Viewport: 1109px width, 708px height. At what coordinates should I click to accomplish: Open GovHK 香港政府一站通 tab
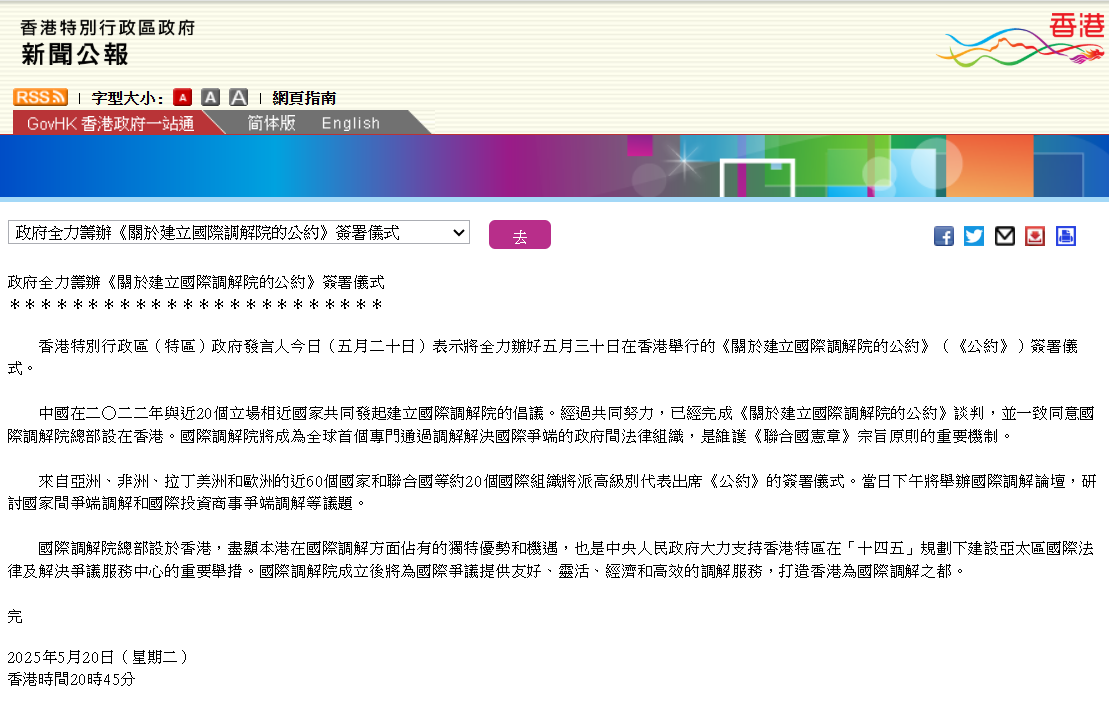click(110, 123)
